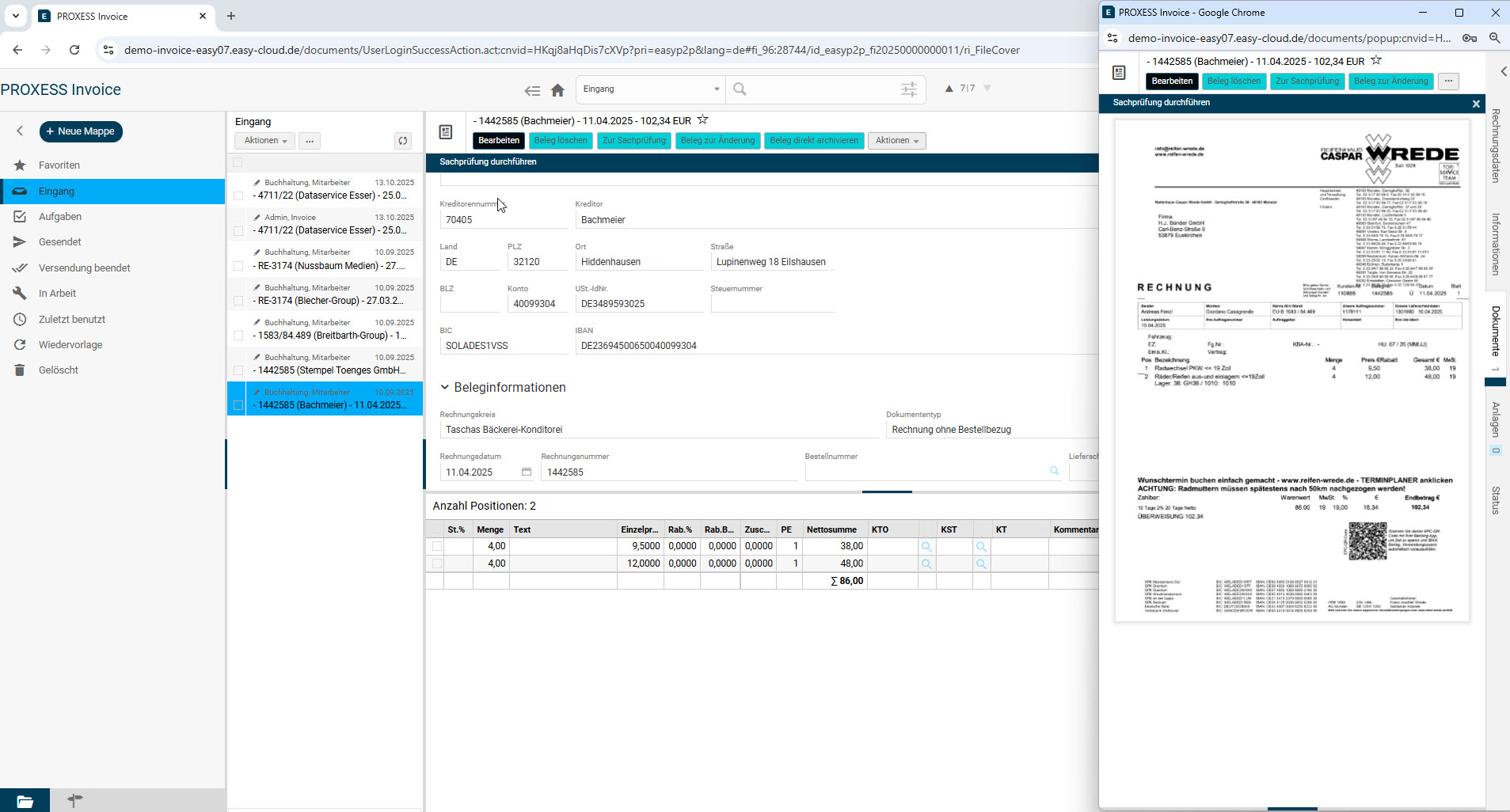Click KTO lookup magnifier in first position row
The height and width of the screenshot is (812, 1510).
(926, 547)
